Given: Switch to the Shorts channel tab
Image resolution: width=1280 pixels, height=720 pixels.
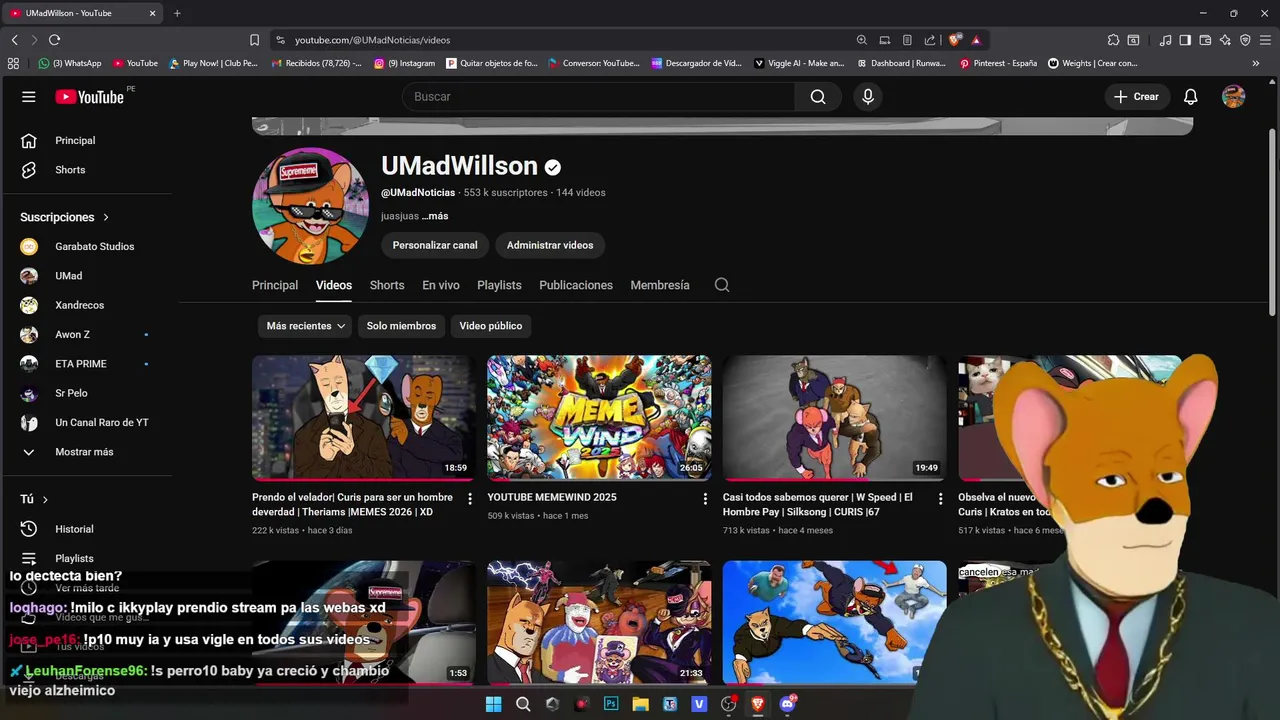Looking at the screenshot, I should (387, 285).
